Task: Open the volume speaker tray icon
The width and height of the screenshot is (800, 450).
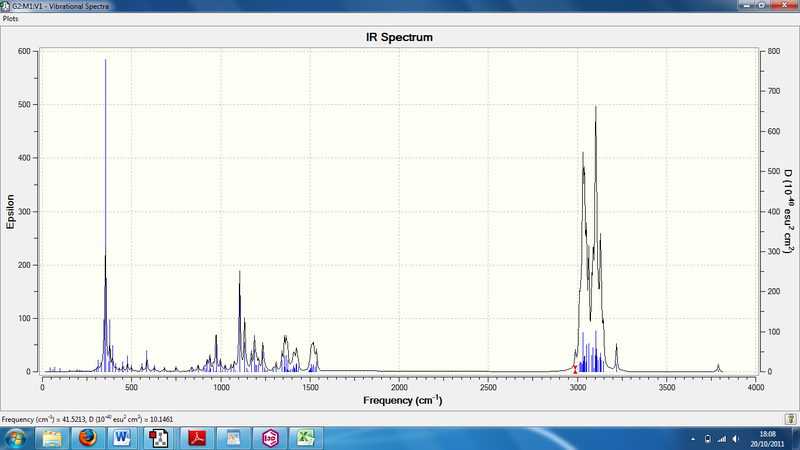Action: click(x=736, y=439)
